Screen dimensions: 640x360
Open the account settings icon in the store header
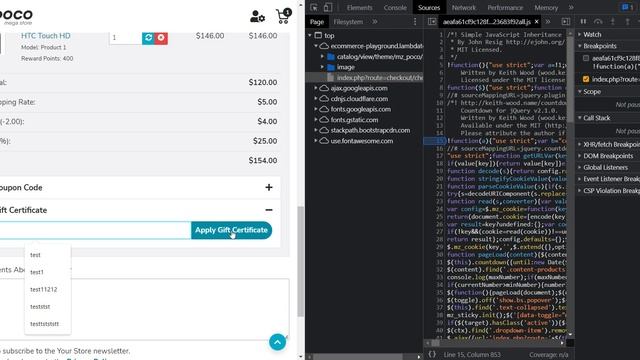point(257,17)
